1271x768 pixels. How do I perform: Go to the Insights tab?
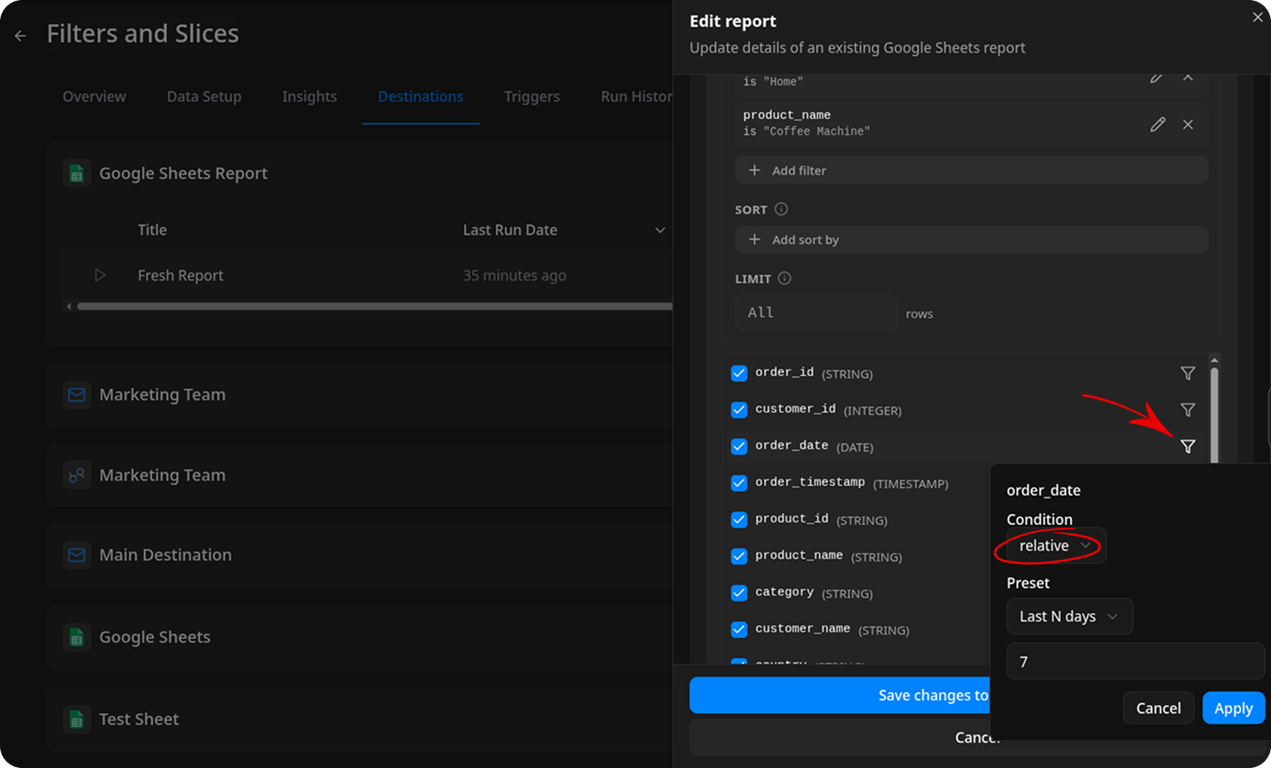click(x=309, y=97)
